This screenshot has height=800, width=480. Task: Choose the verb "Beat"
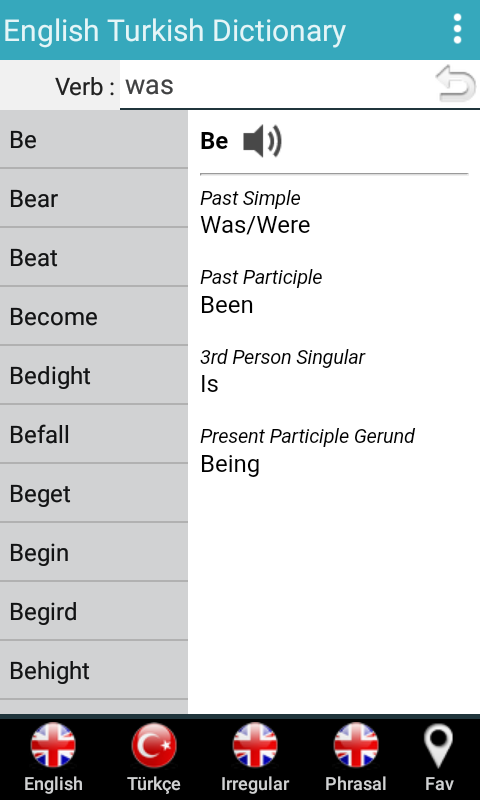click(94, 257)
